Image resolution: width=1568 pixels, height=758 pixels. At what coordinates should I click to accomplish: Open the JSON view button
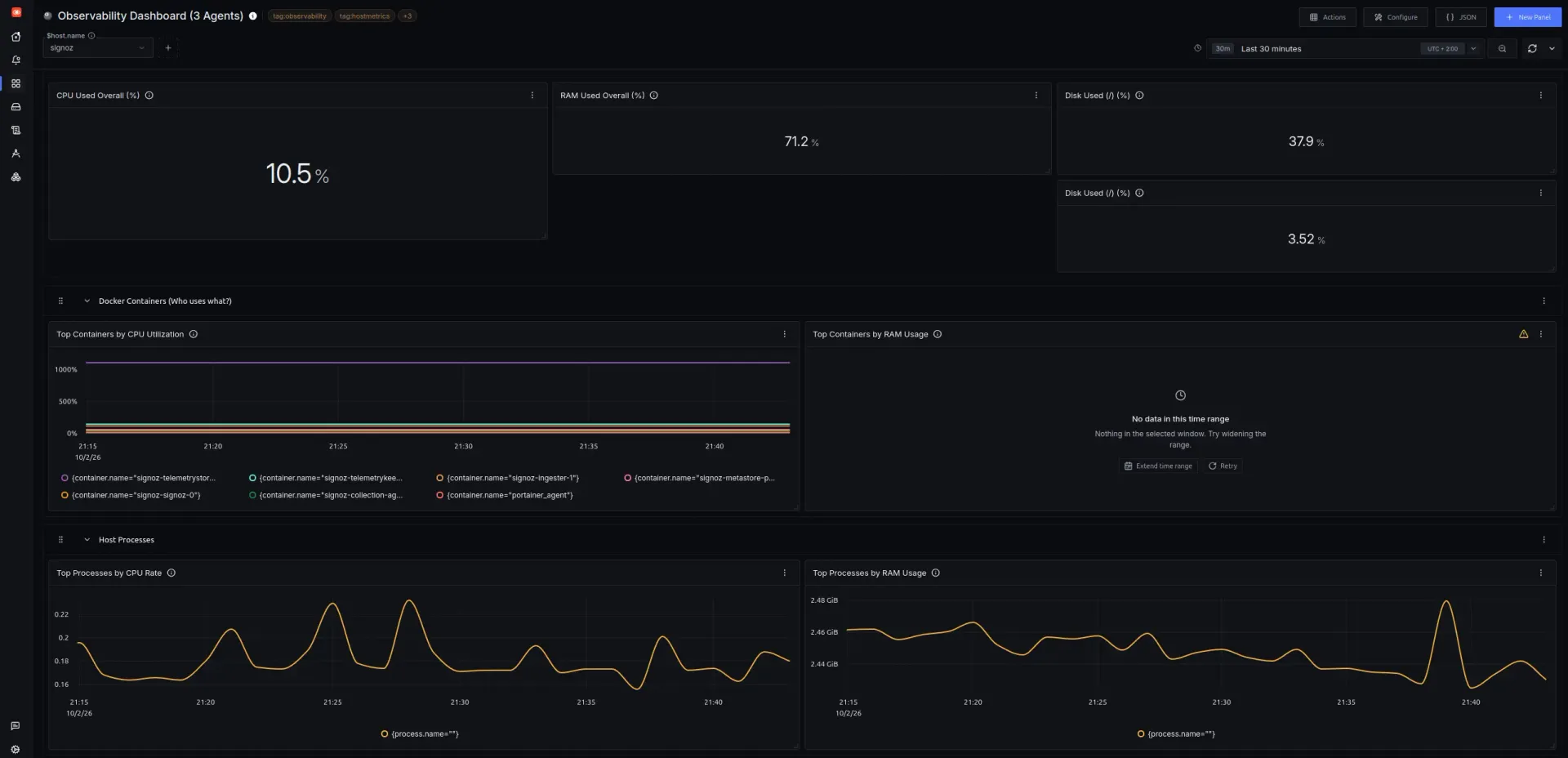pyautogui.click(x=1461, y=17)
